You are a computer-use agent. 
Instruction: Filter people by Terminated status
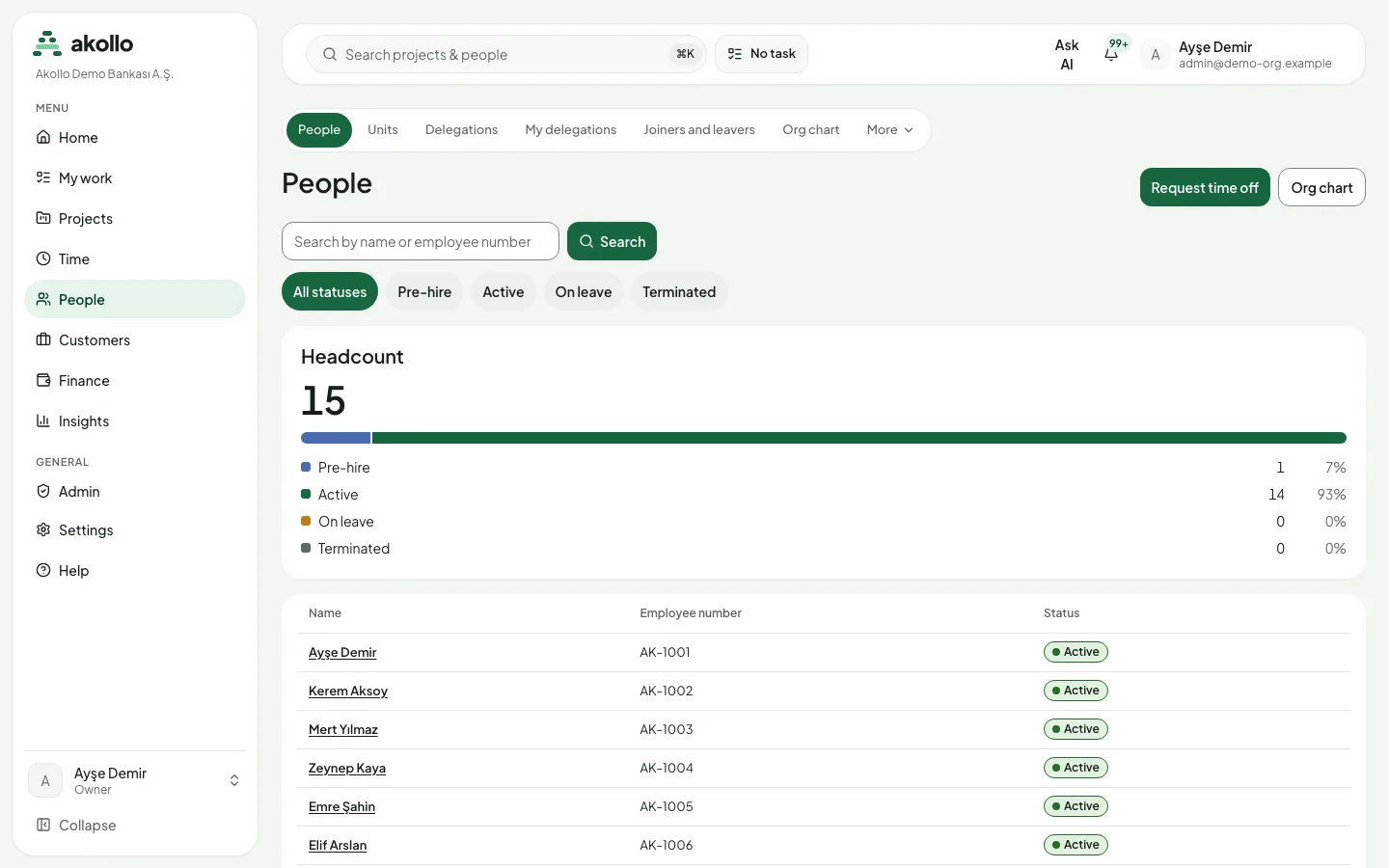click(x=679, y=292)
